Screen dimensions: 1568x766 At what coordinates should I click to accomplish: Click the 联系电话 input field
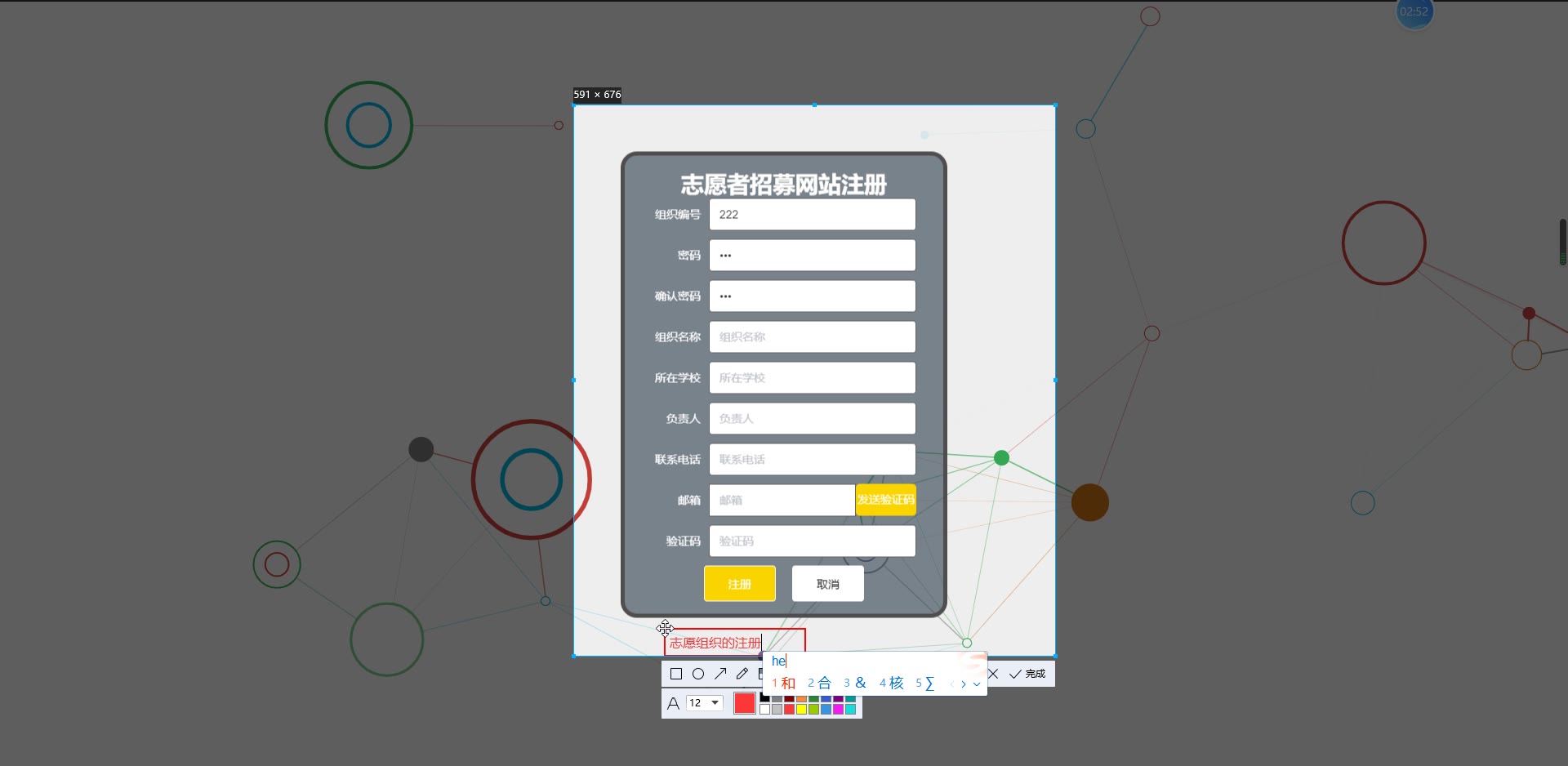pos(813,460)
